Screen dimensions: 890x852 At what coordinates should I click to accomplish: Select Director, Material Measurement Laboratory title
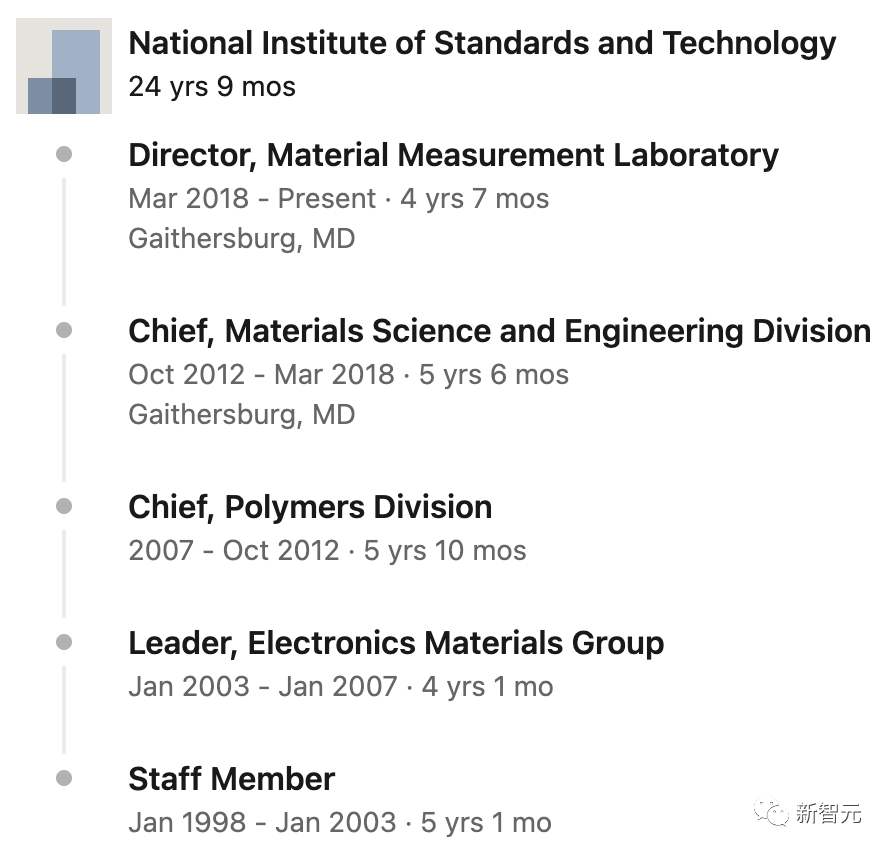pos(453,155)
